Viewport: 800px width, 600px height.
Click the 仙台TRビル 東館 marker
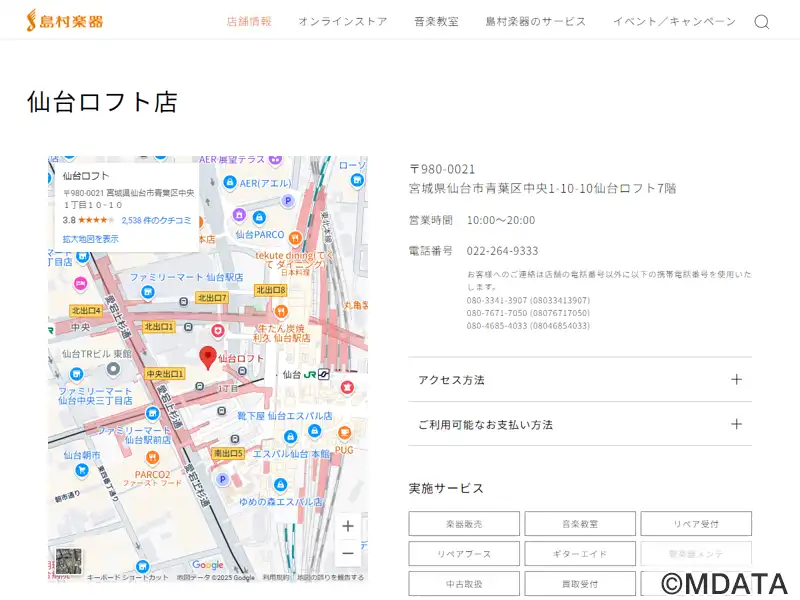(113, 368)
